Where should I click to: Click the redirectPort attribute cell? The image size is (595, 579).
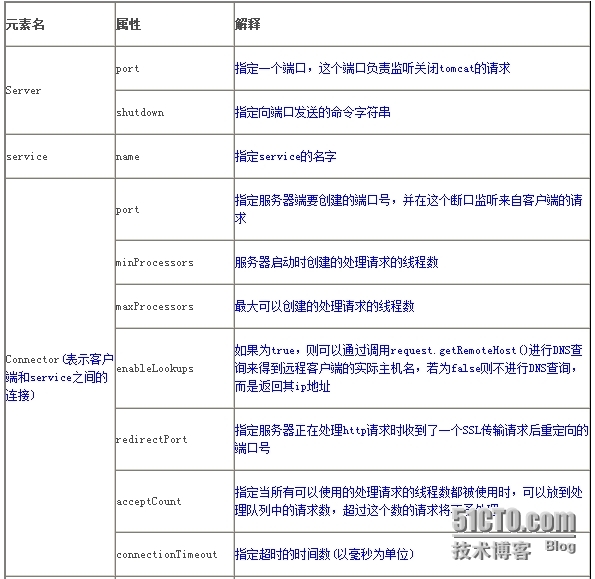point(175,439)
